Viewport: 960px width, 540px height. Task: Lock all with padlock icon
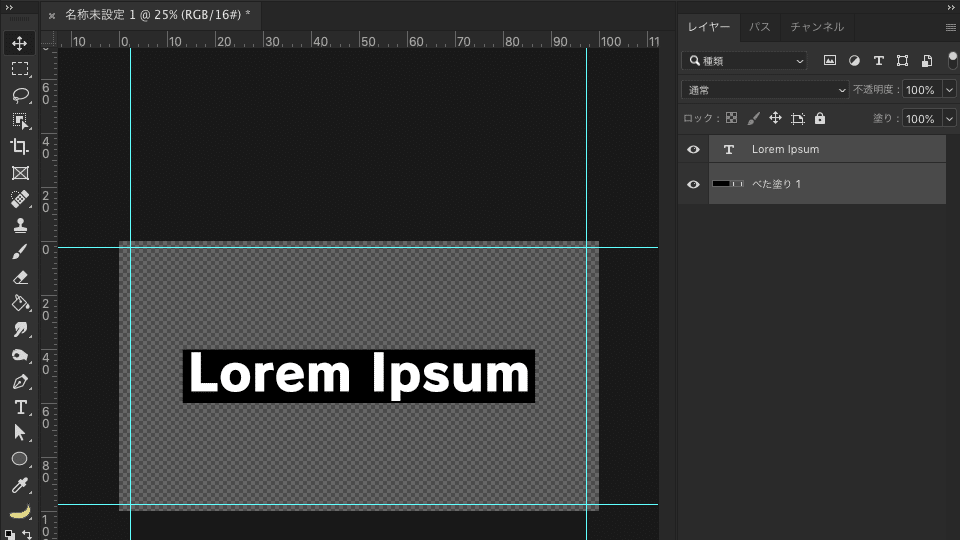(x=820, y=118)
